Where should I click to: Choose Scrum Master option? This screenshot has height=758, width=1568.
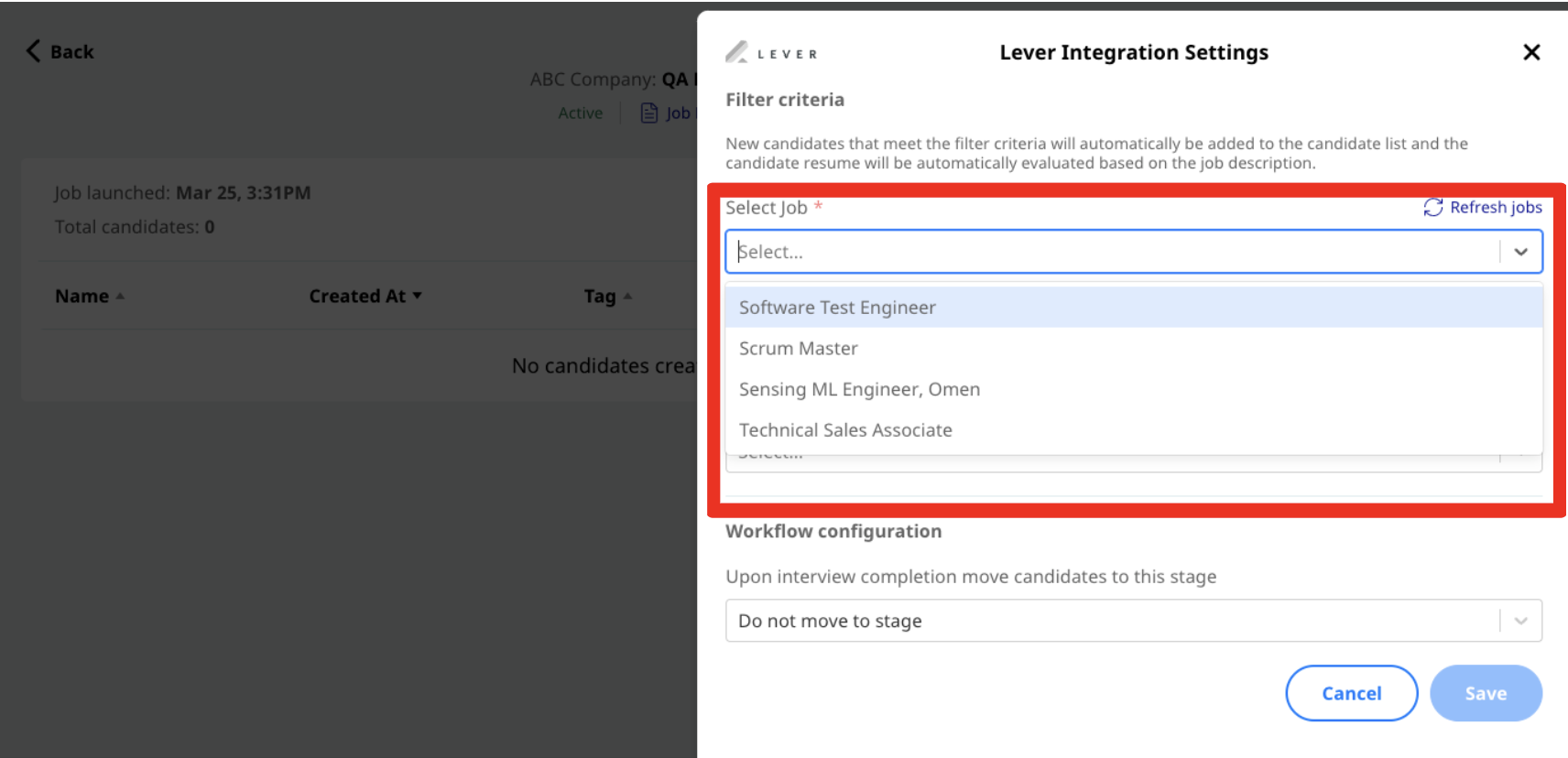click(x=1134, y=349)
